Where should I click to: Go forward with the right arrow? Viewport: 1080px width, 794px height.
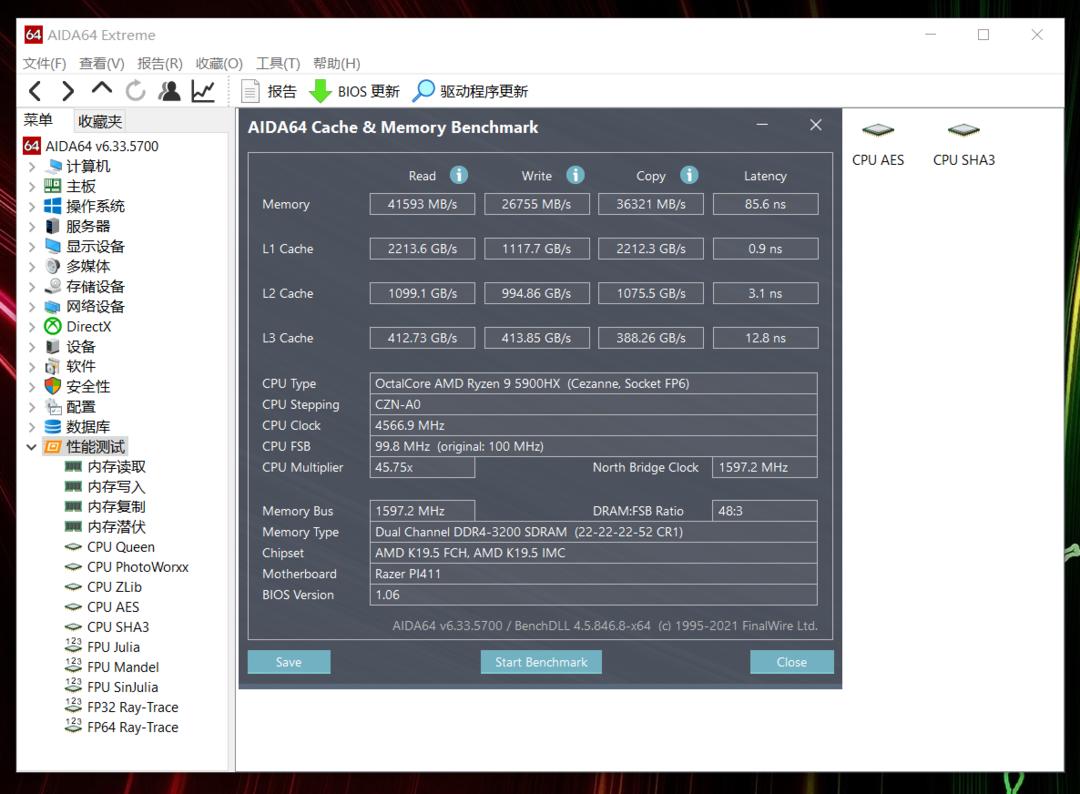[x=68, y=91]
